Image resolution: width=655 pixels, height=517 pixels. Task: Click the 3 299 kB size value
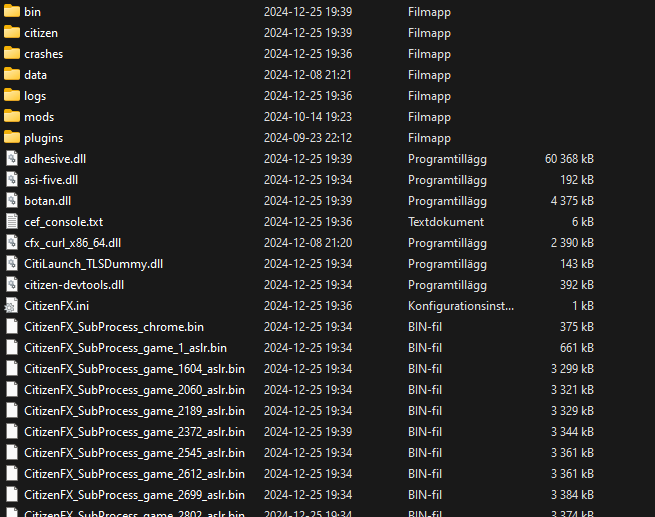(x=572, y=368)
